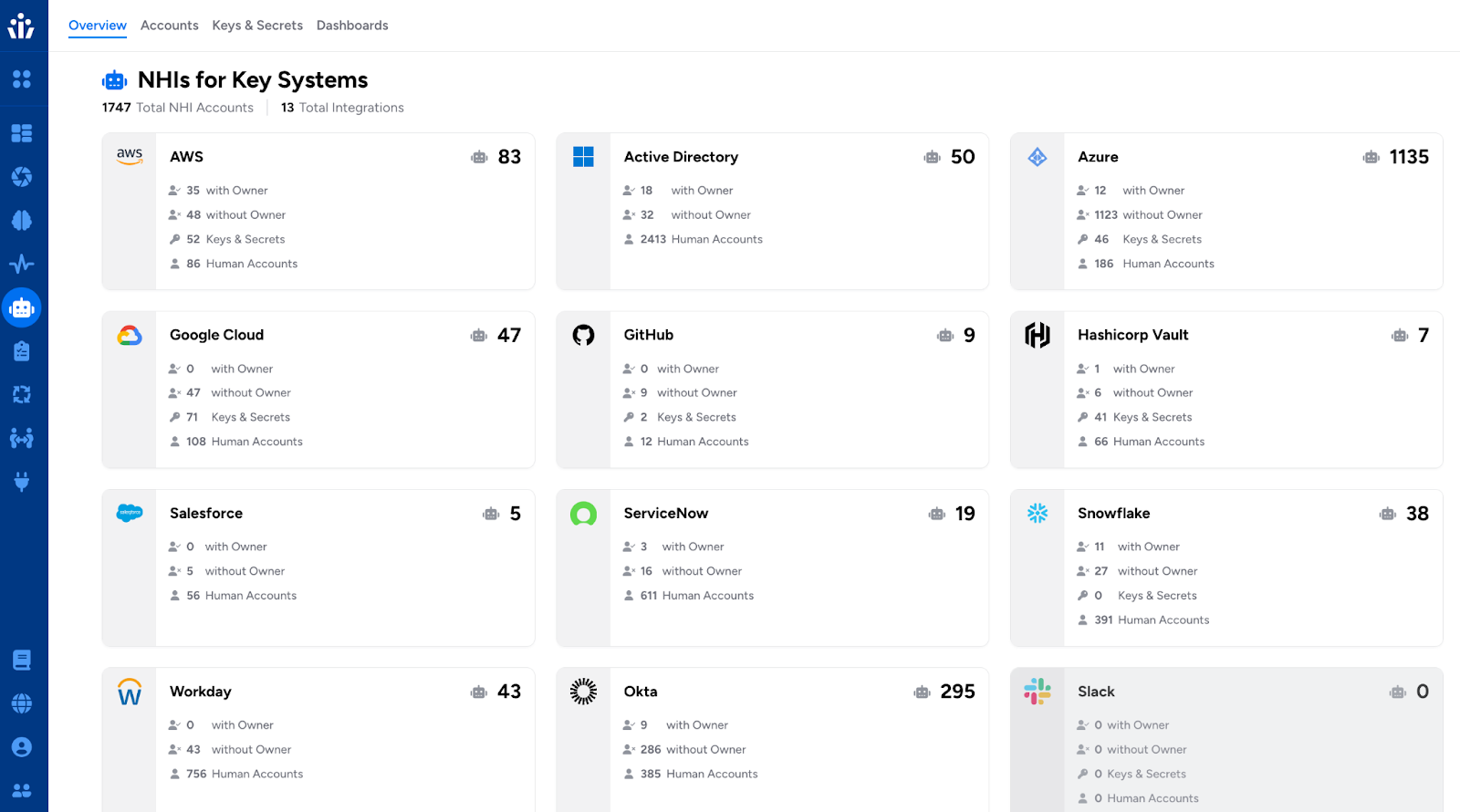Open the plug integrations sidebar icon

pos(22,481)
